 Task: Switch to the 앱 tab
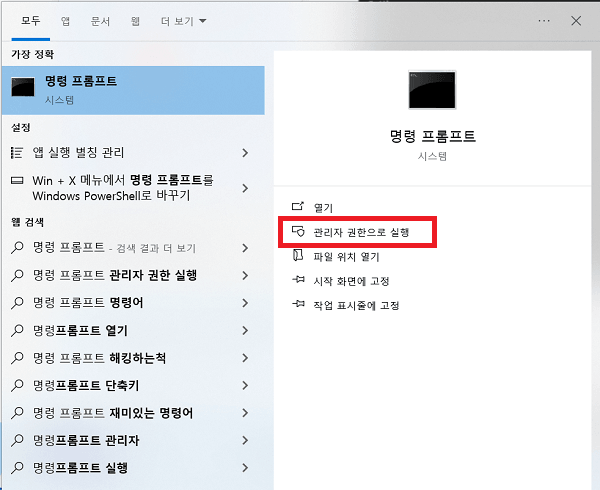[x=65, y=21]
